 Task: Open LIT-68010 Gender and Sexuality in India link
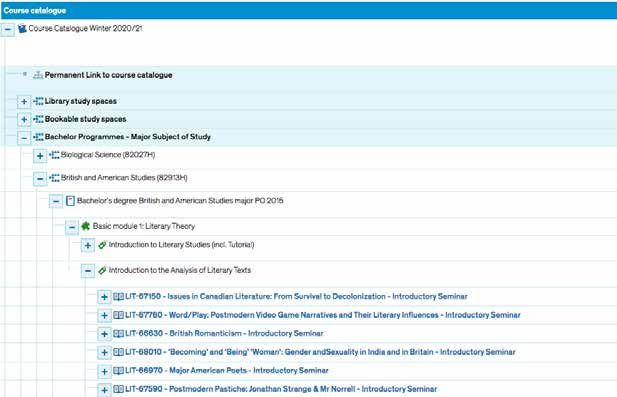320,352
